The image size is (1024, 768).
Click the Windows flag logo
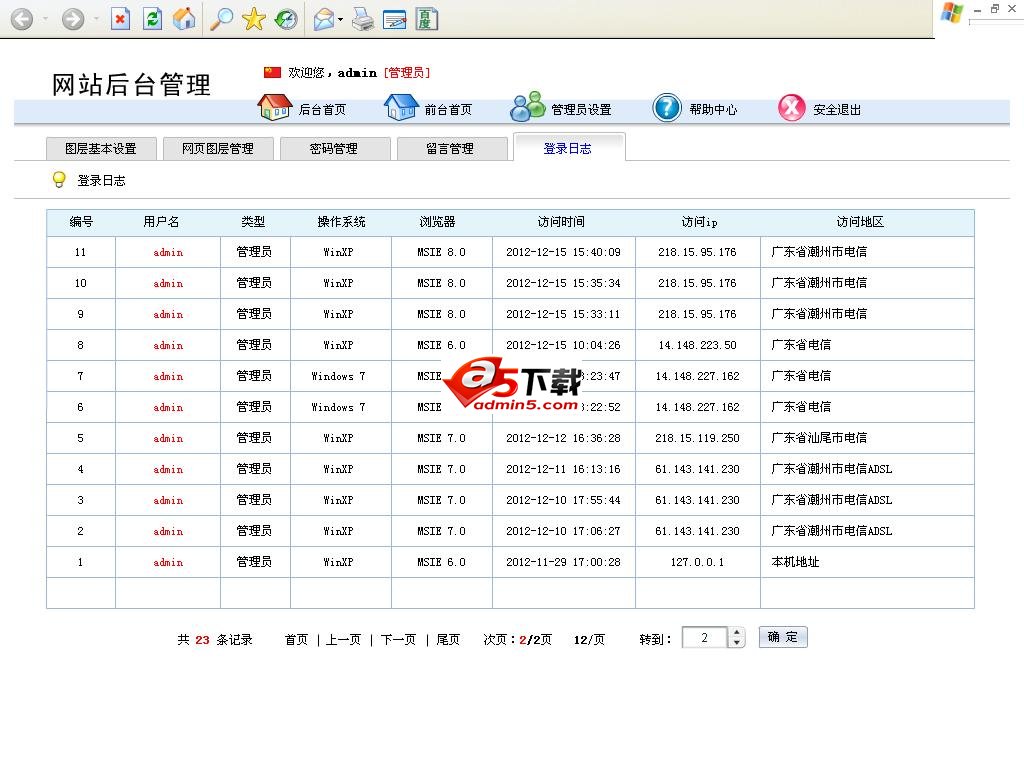point(952,12)
